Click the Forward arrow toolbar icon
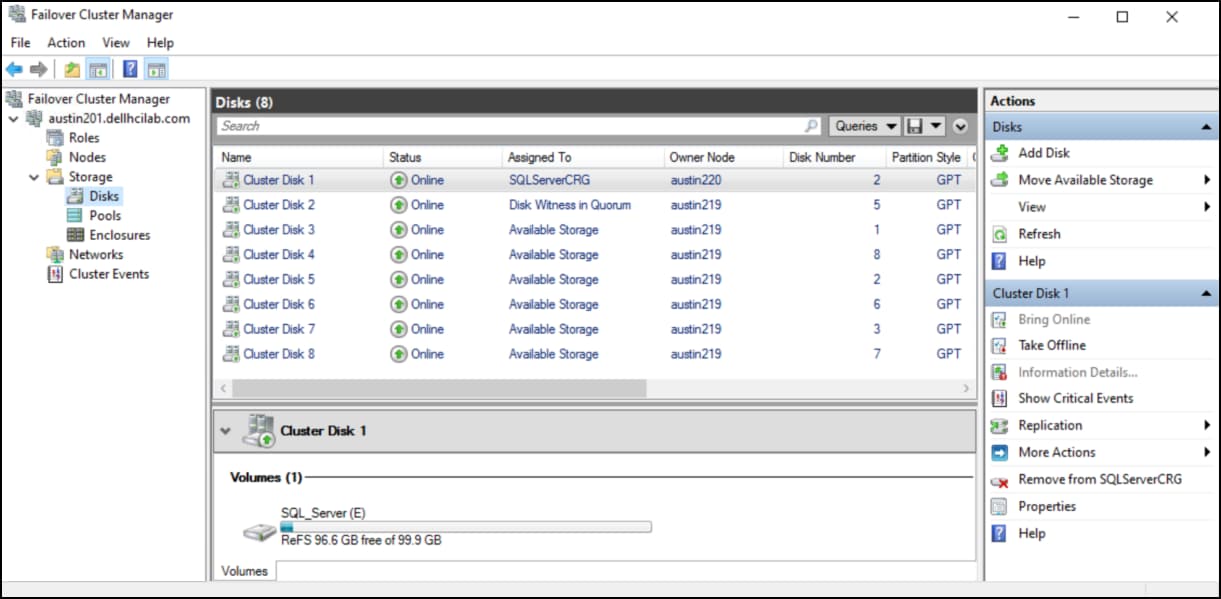 [38, 69]
